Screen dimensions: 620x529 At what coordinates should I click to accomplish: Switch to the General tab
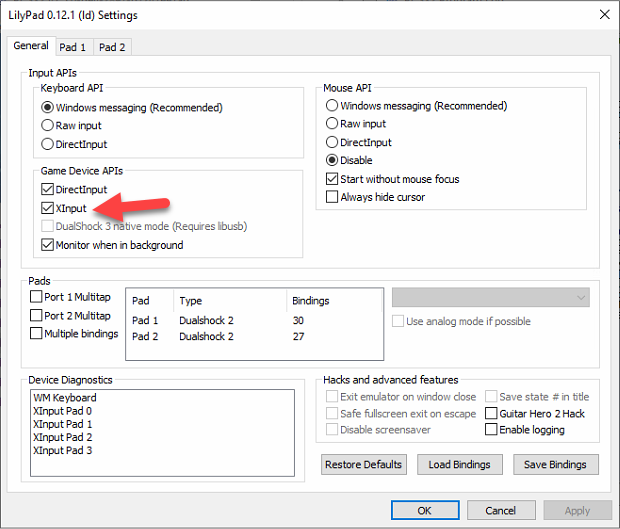(31, 46)
